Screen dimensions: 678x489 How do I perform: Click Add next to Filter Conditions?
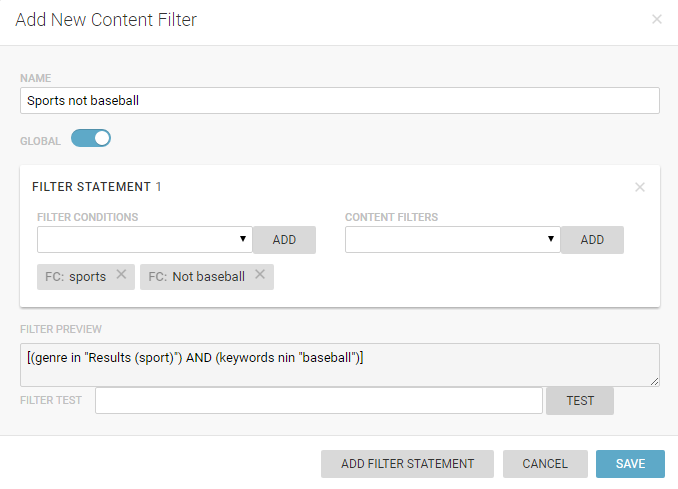[x=284, y=240]
